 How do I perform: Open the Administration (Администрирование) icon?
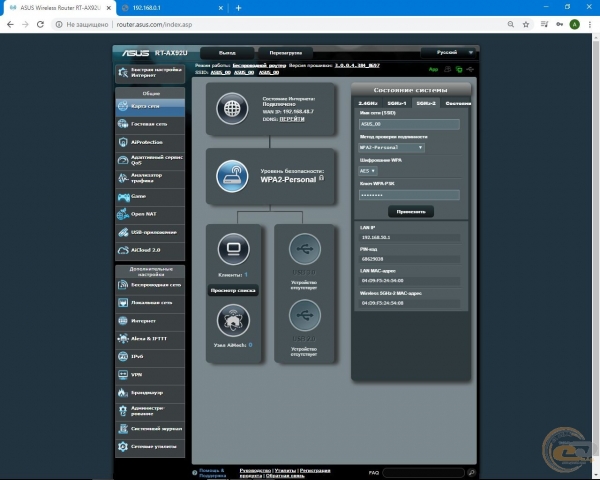point(123,411)
